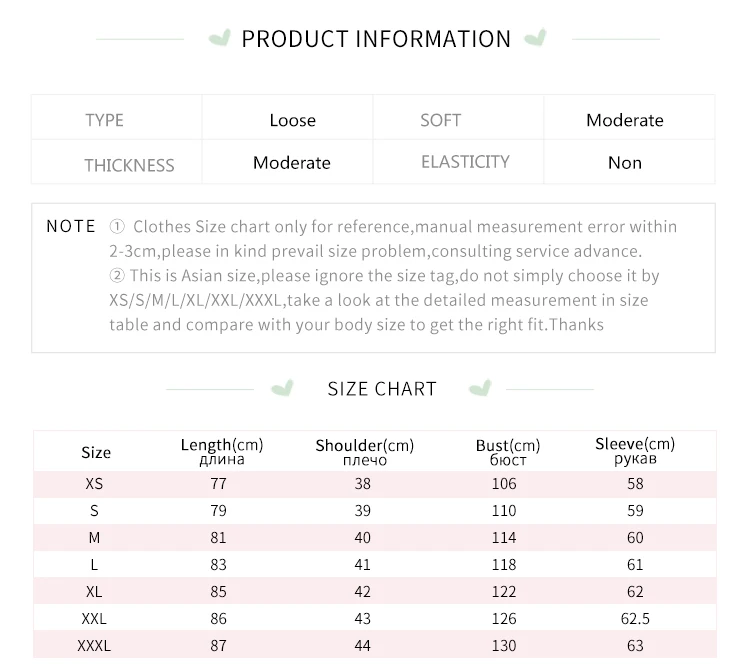Viewport: 750px width, 664px height.
Task: Select the PRODUCT INFORMATION heading
Action: coord(376,39)
